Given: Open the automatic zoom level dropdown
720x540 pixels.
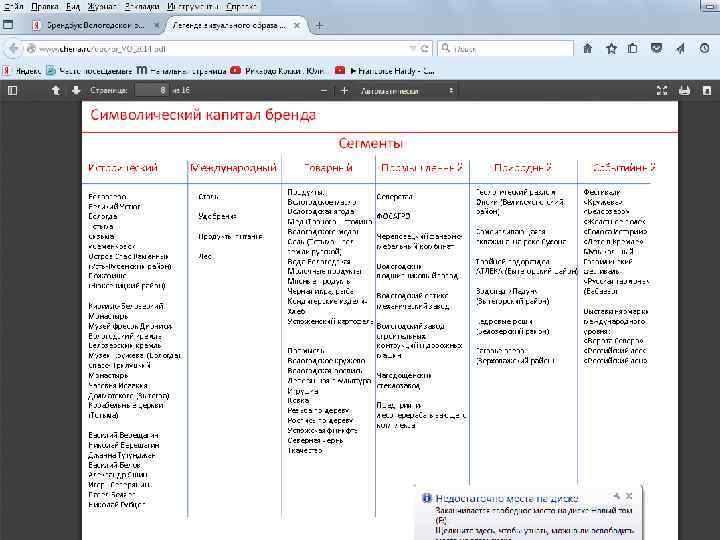Looking at the screenshot, I should (x=407, y=91).
